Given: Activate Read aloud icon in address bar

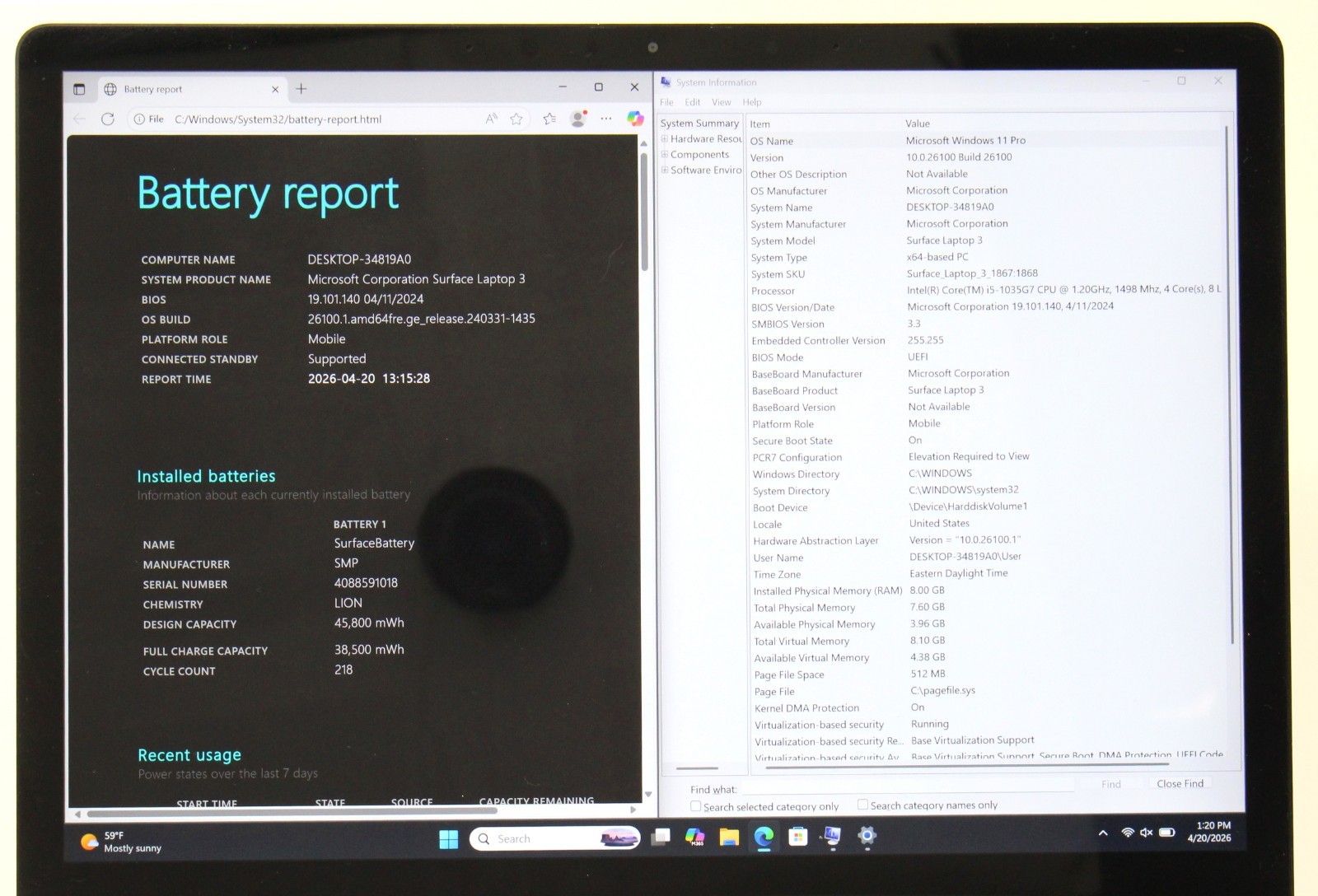Looking at the screenshot, I should (x=492, y=119).
